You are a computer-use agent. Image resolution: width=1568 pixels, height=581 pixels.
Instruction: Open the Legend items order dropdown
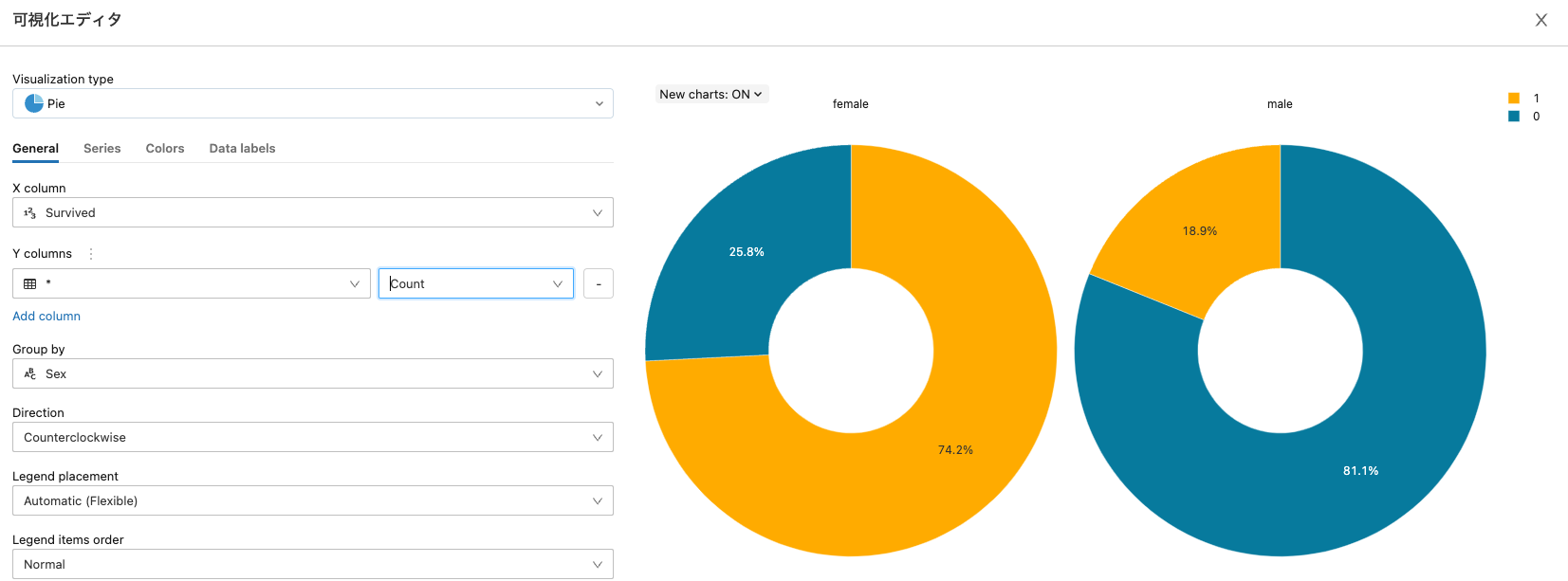pyautogui.click(x=313, y=564)
